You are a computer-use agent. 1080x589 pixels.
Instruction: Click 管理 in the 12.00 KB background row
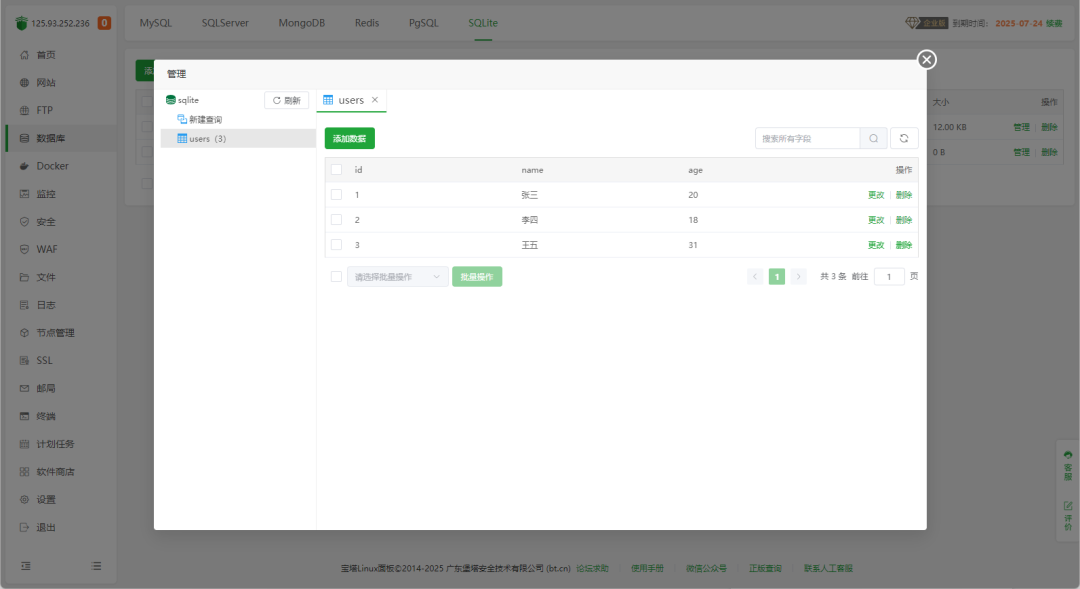[x=1021, y=127]
